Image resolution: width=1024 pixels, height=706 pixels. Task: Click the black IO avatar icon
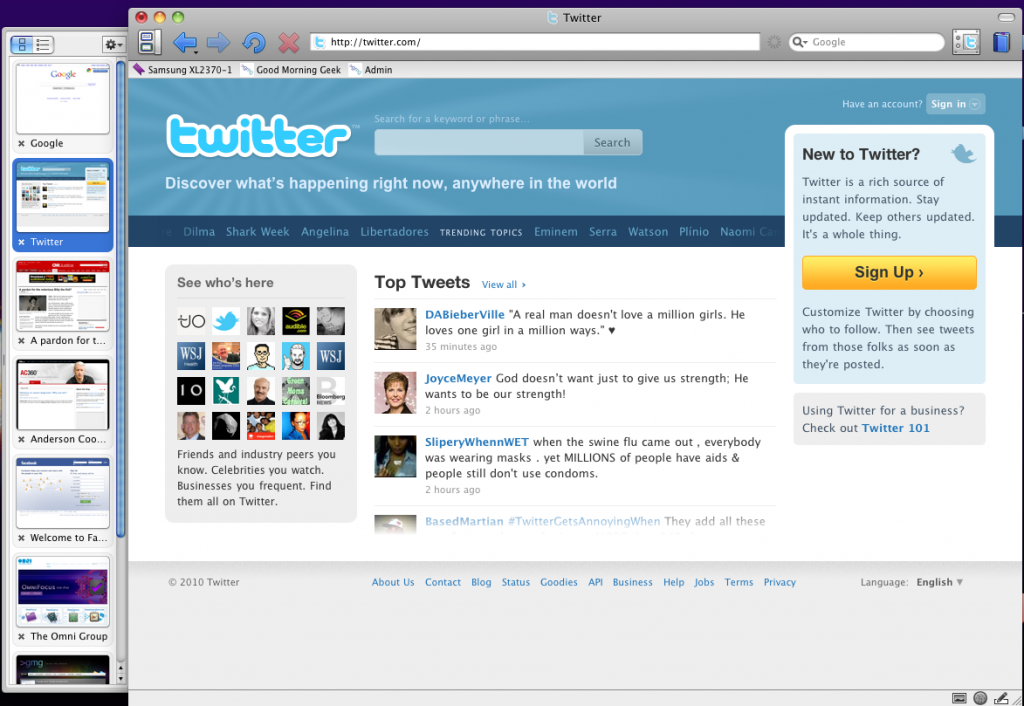pyautogui.click(x=191, y=391)
